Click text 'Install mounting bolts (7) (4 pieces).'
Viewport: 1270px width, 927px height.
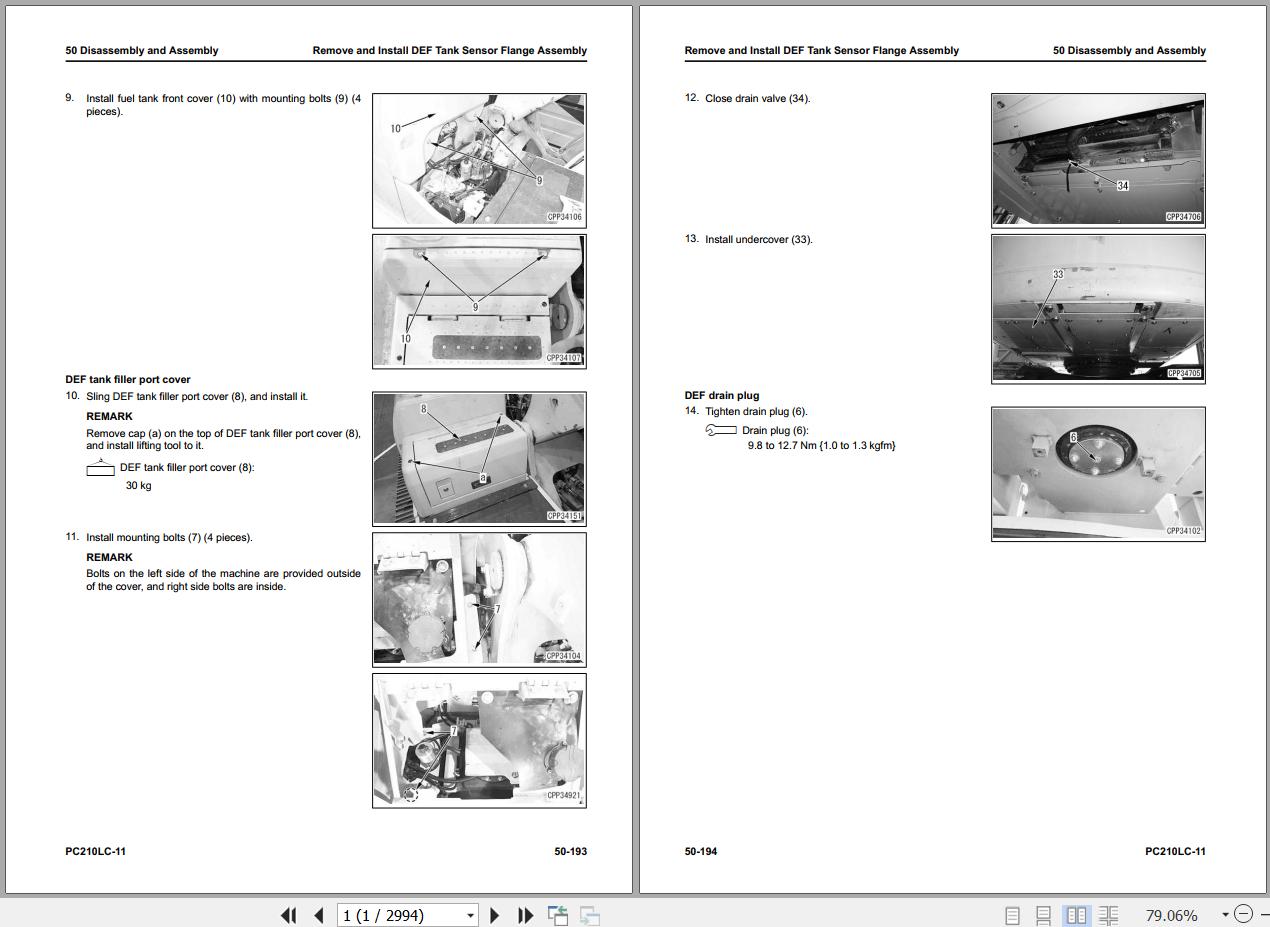pos(169,538)
